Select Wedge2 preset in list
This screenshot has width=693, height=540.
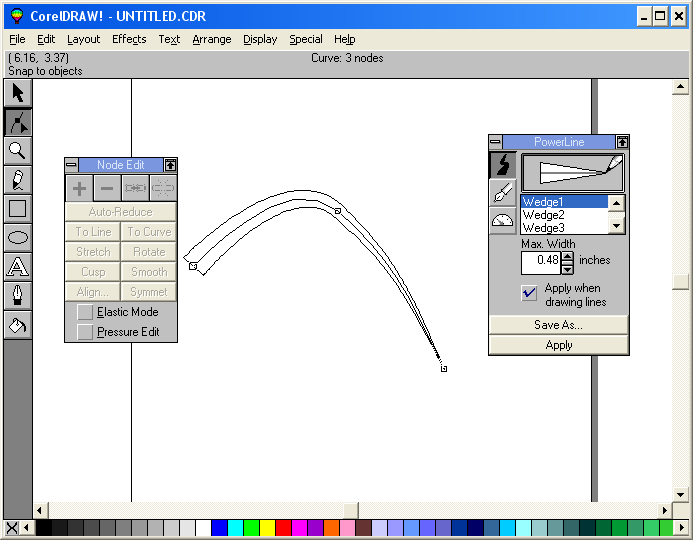tap(564, 215)
